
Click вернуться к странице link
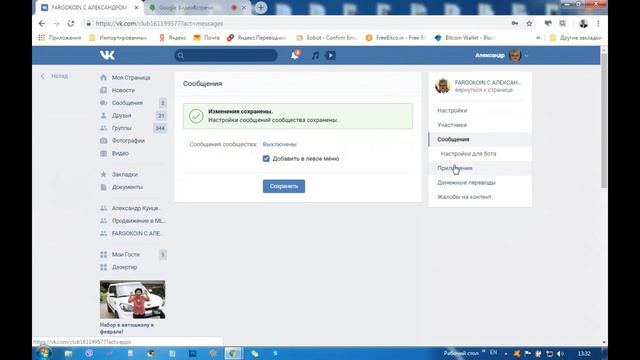[484, 90]
